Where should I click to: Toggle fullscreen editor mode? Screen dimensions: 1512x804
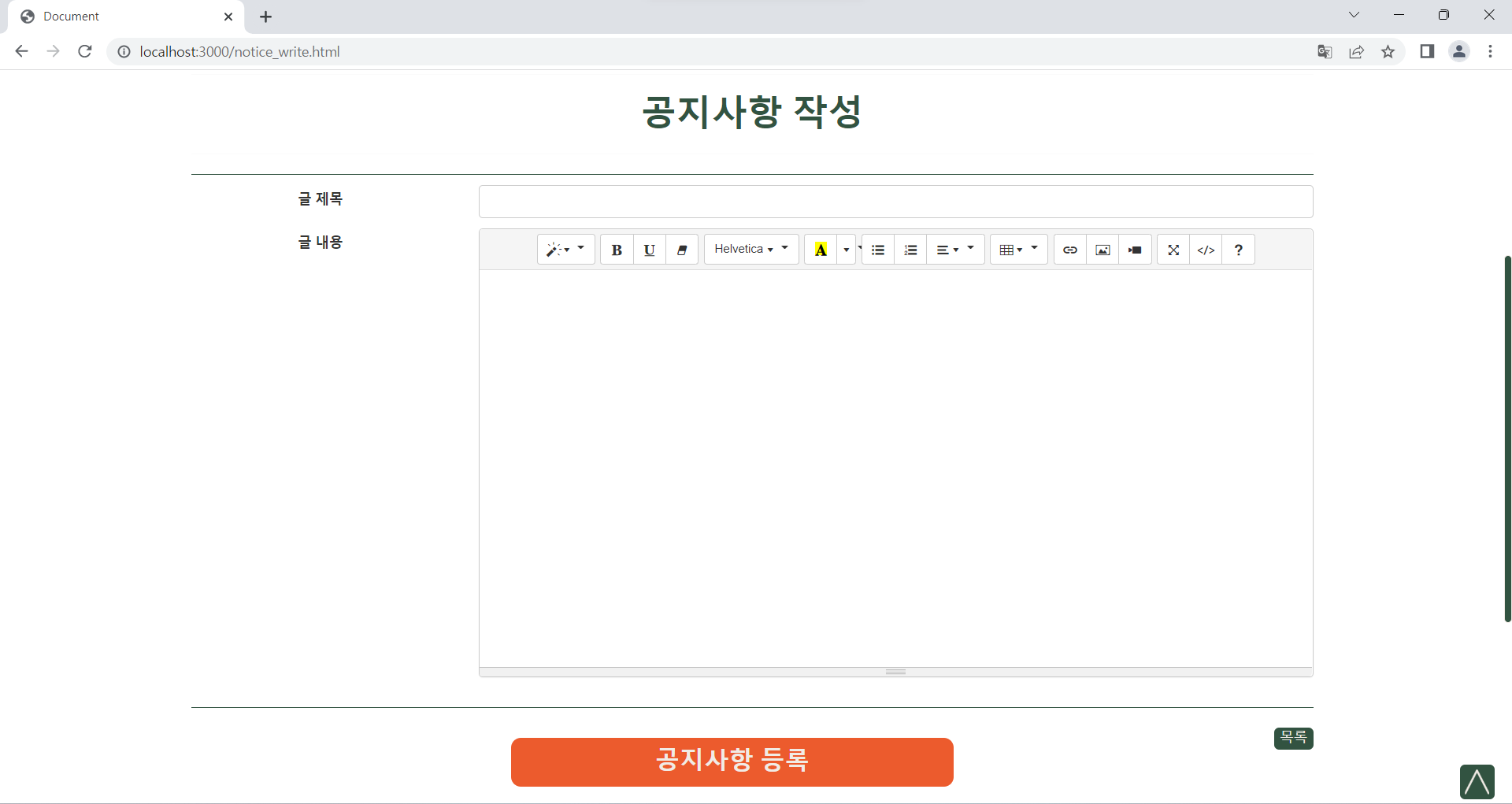(1173, 250)
